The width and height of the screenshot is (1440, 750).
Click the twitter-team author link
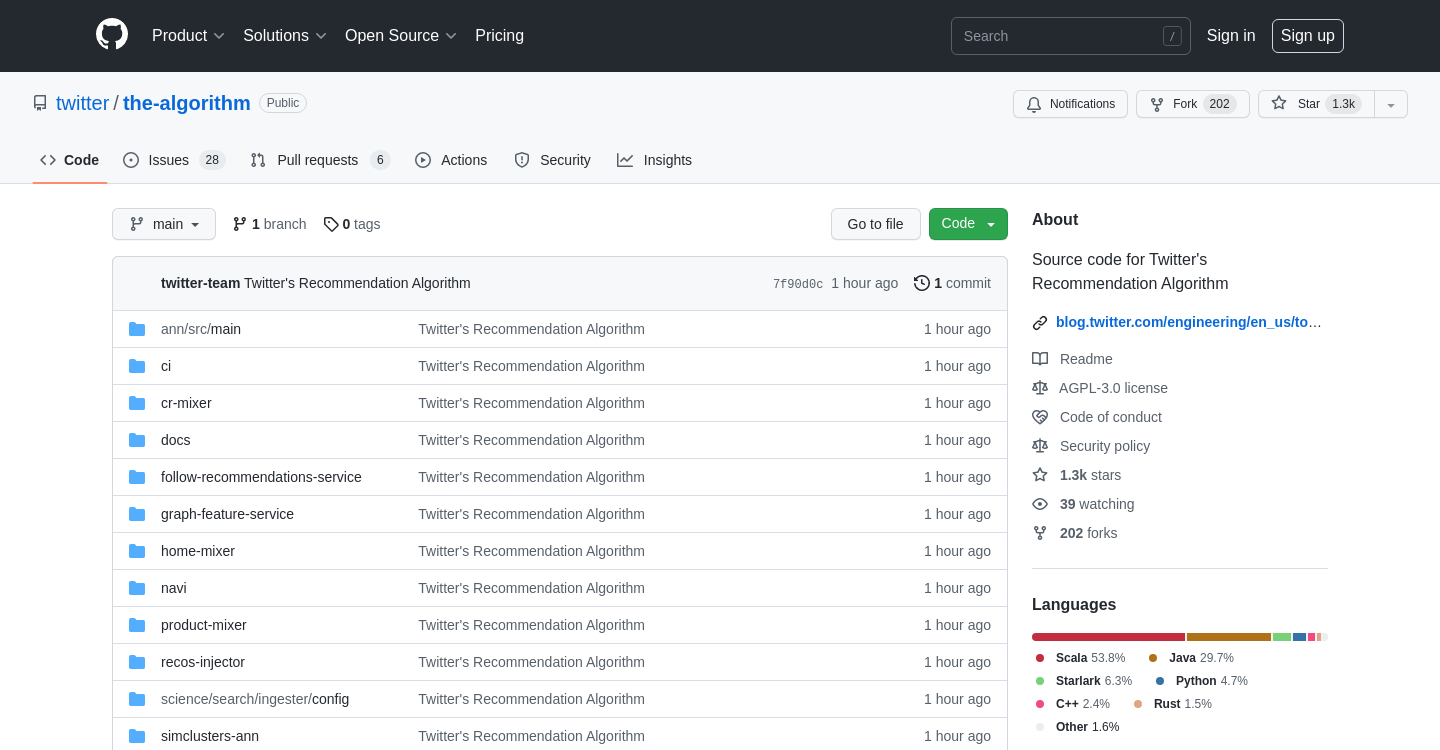pyautogui.click(x=200, y=283)
